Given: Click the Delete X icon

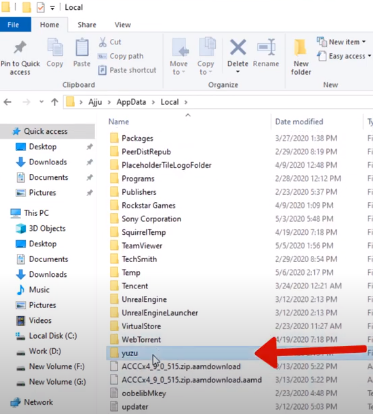Looking at the screenshot, I should (x=238, y=47).
